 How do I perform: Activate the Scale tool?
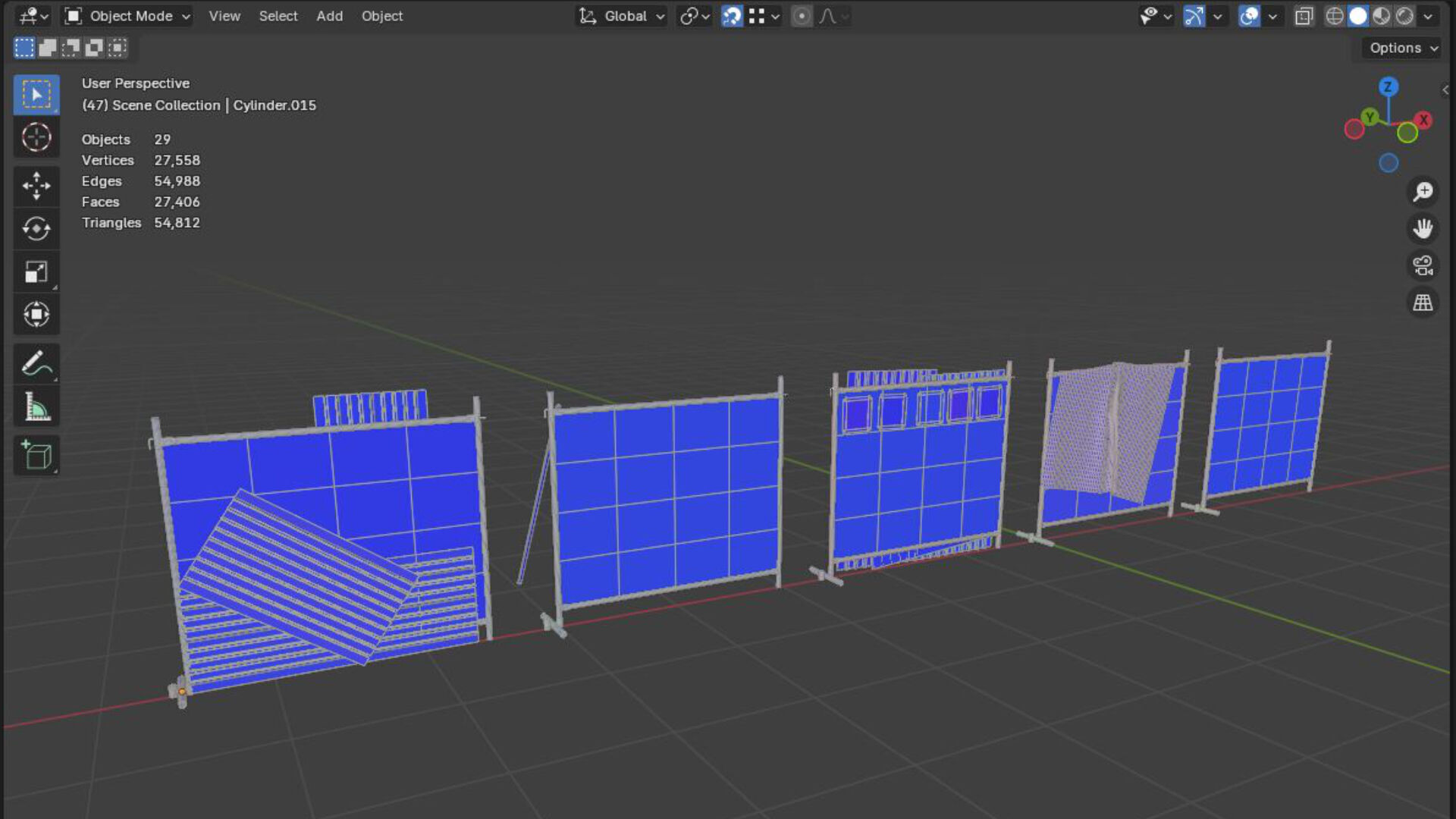coord(36,271)
